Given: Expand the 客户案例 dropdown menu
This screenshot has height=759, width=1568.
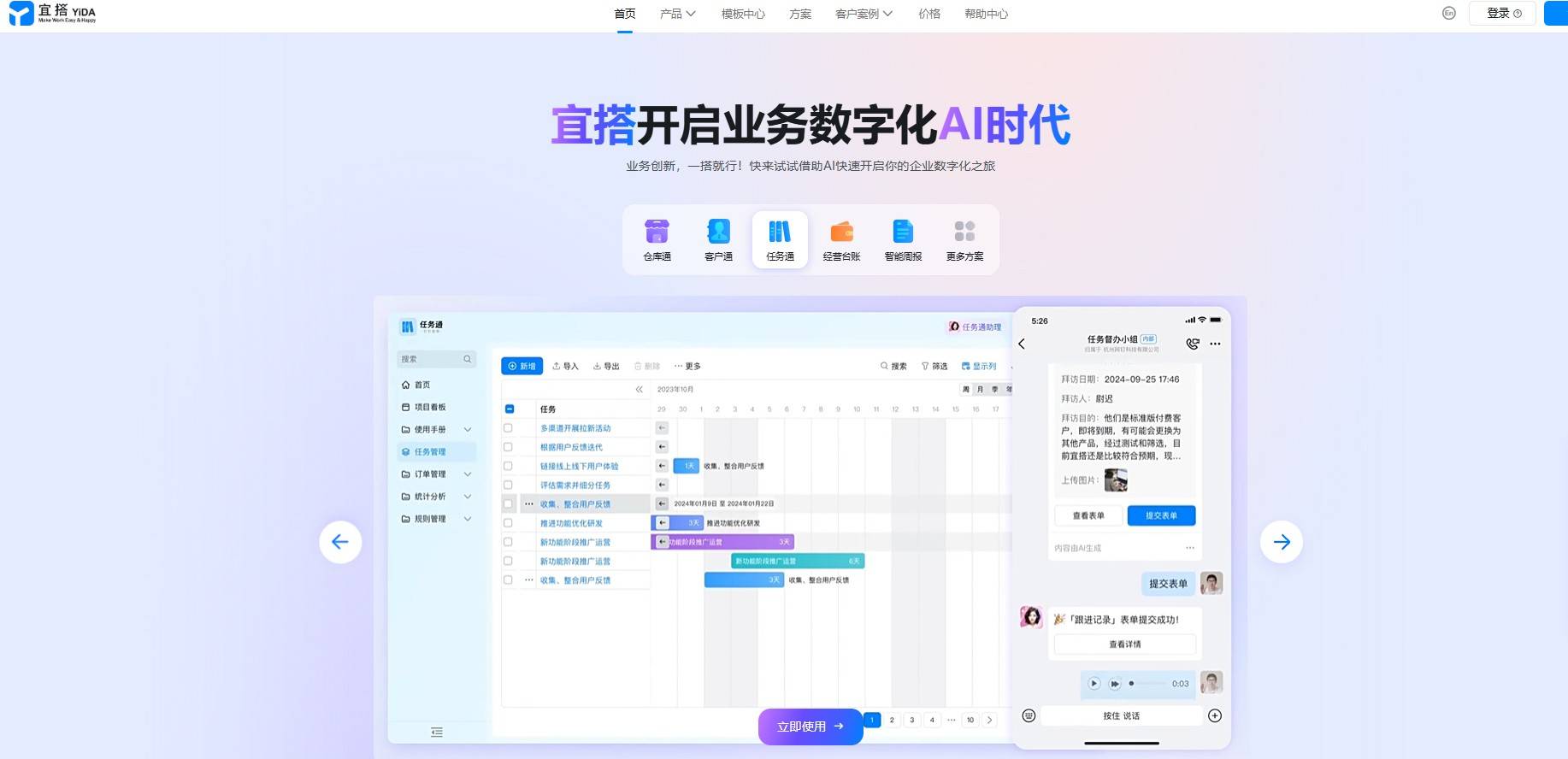Looking at the screenshot, I should [x=864, y=14].
